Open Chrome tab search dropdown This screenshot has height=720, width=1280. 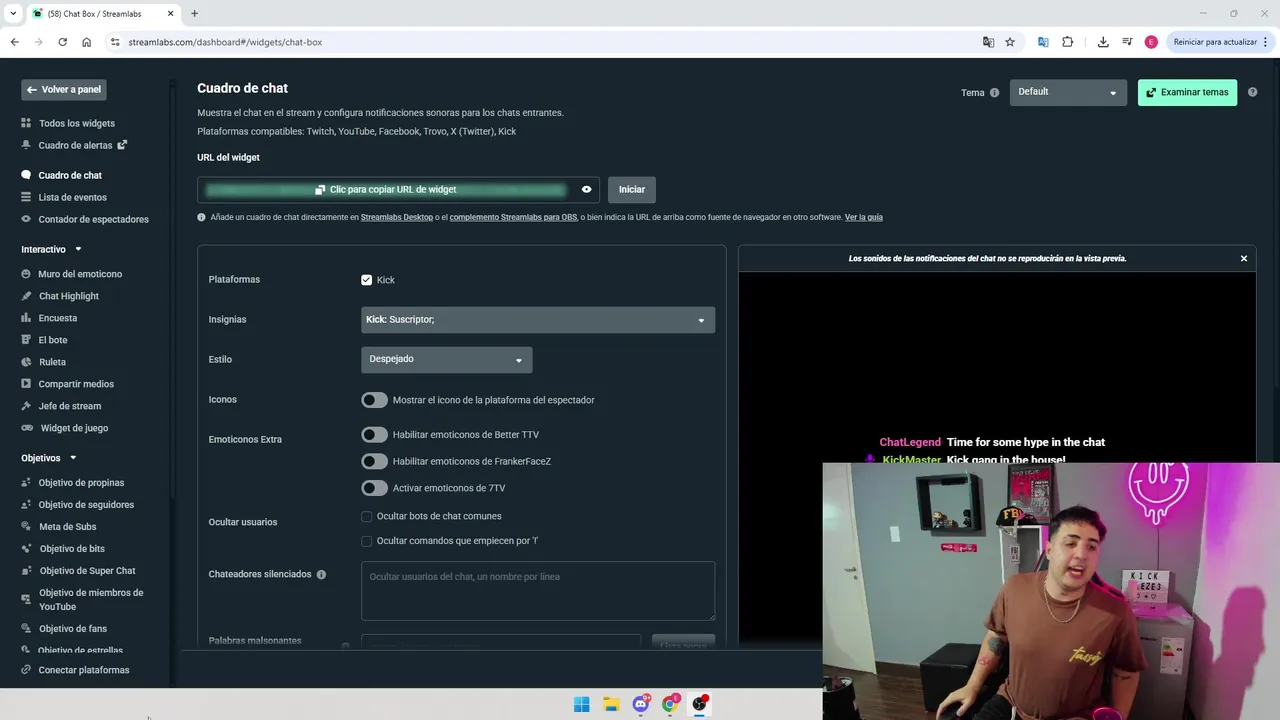[13, 14]
